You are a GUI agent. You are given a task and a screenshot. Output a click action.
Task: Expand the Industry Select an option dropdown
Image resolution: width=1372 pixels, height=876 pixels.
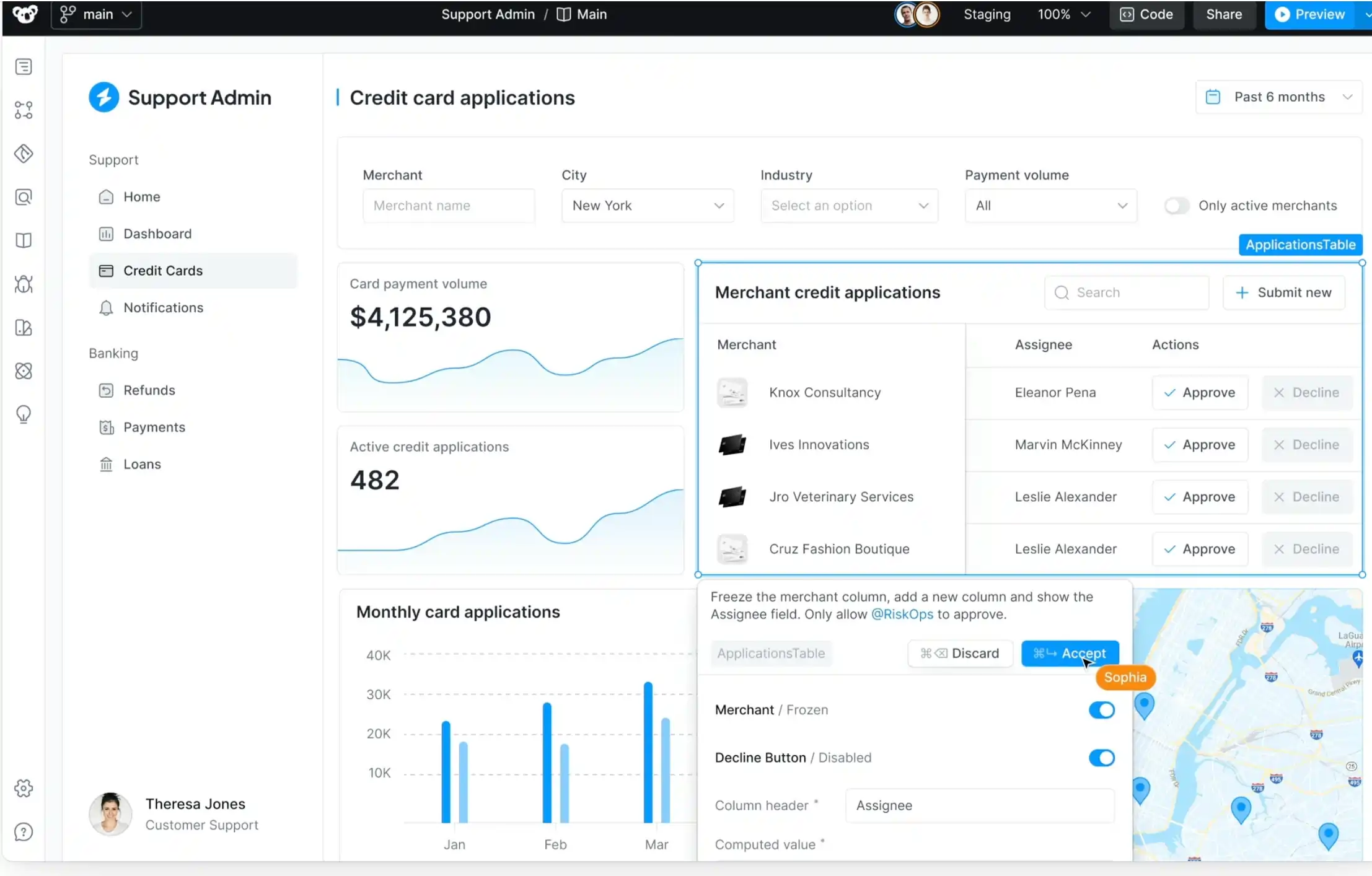849,206
